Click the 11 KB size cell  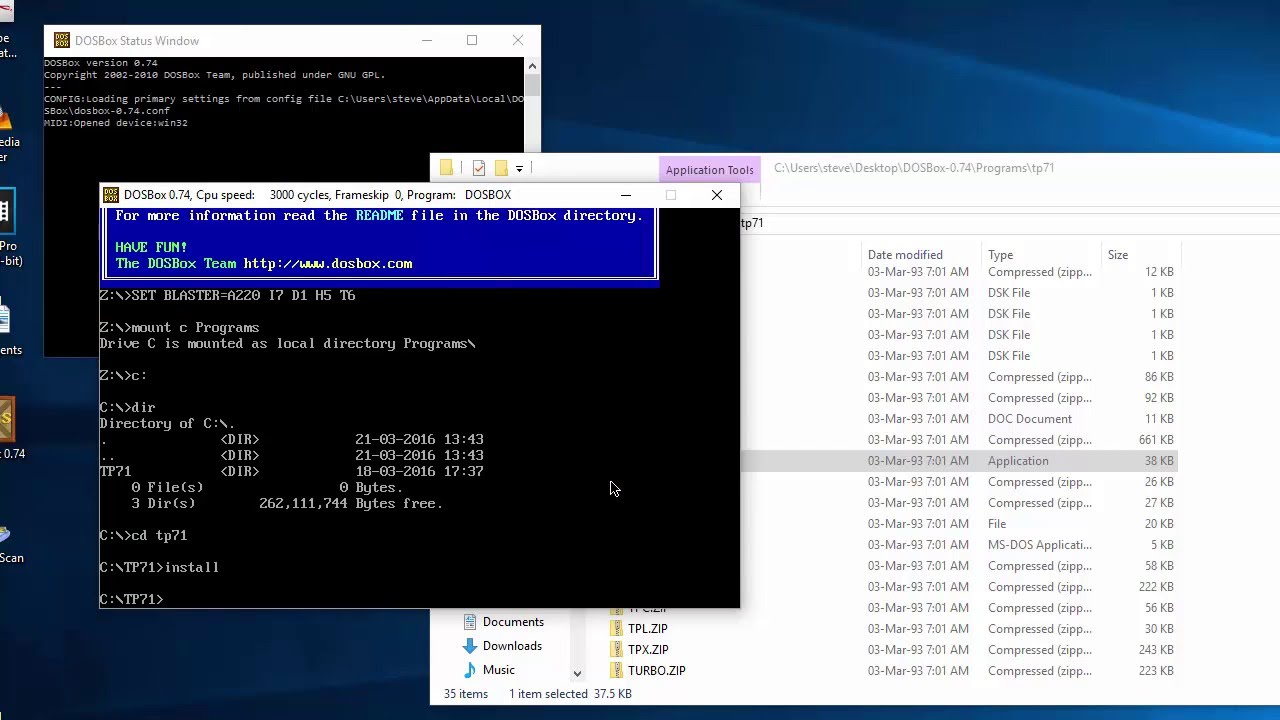click(1159, 419)
